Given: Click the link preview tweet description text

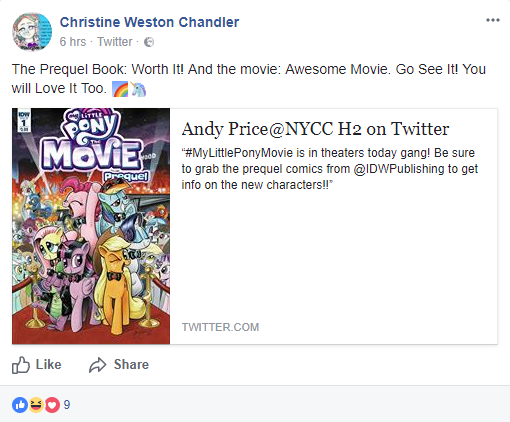Looking at the screenshot, I should [x=330, y=169].
